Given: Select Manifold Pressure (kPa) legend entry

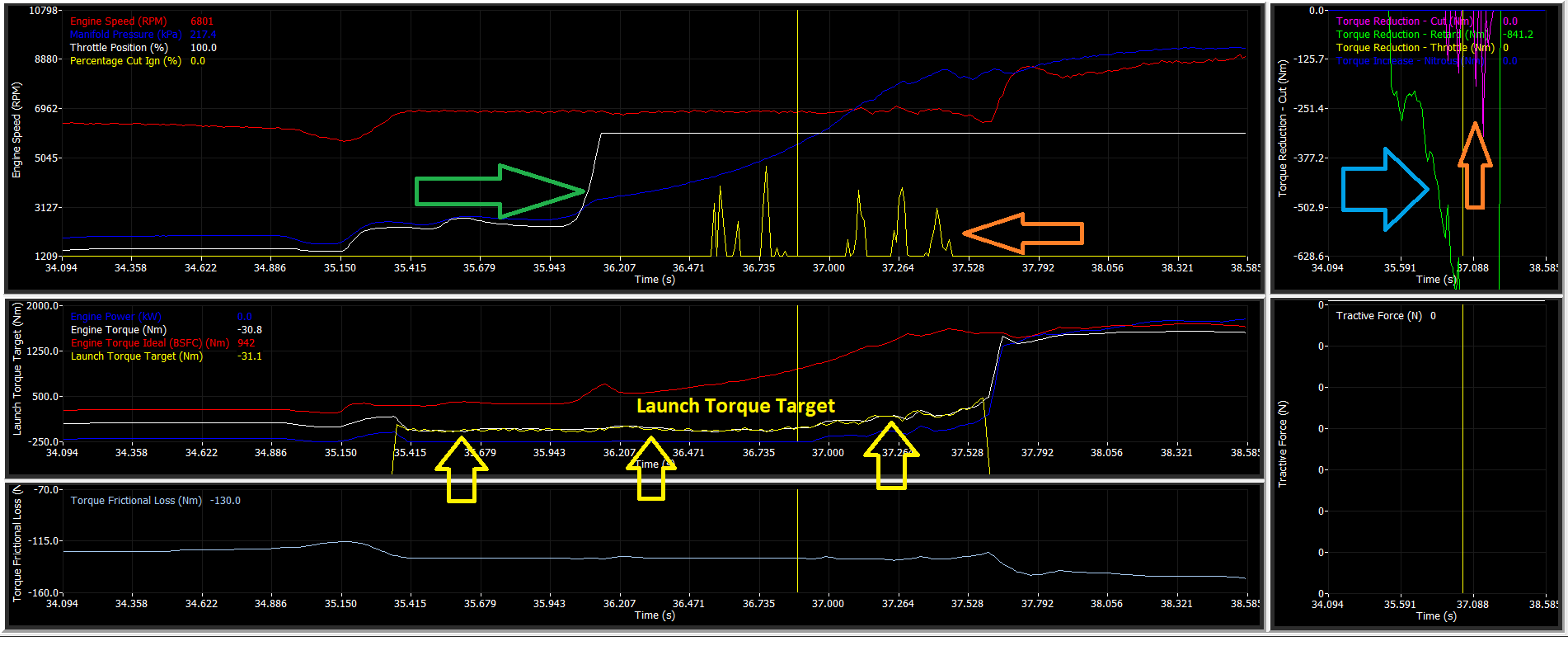Looking at the screenshot, I should tap(125, 35).
